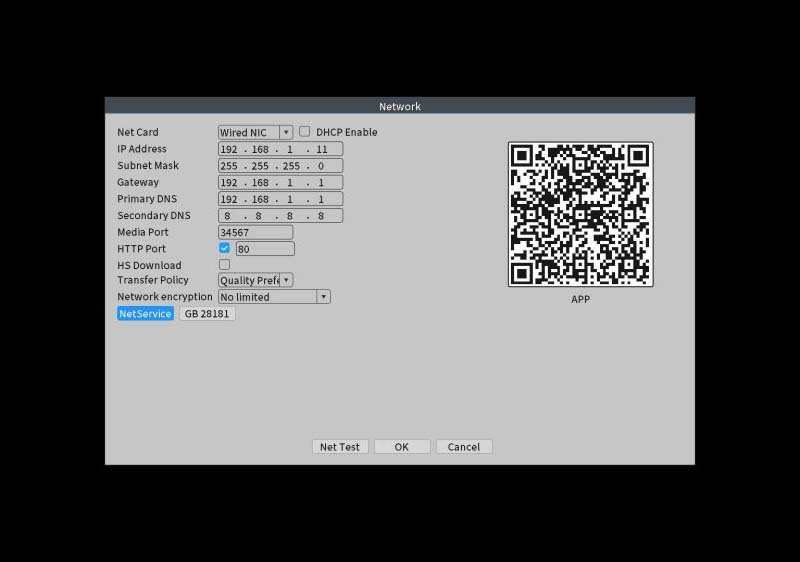800x562 pixels.
Task: Focus the Primary DNS field
Action: click(280, 199)
